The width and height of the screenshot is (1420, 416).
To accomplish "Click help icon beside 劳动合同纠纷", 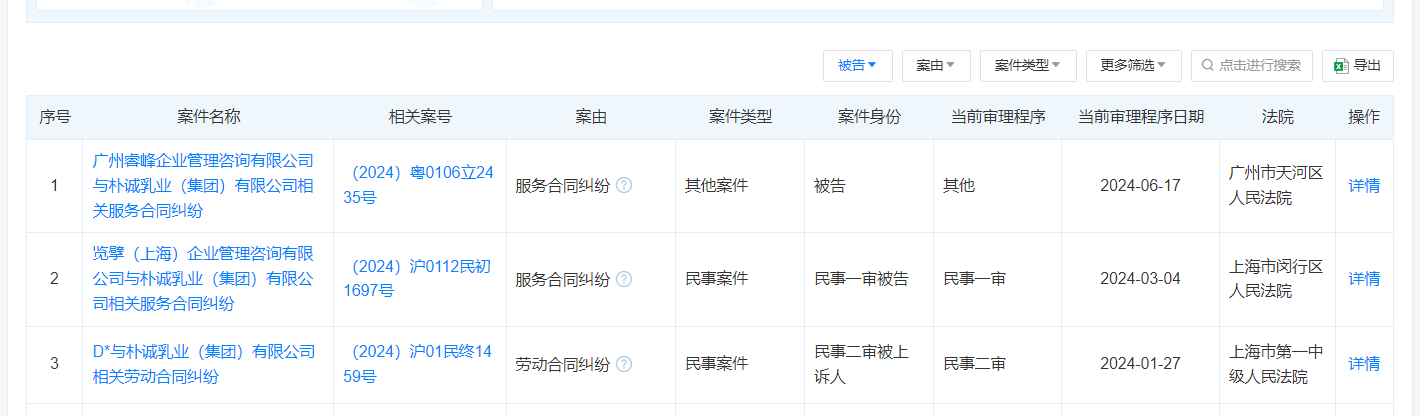I will tap(624, 364).
